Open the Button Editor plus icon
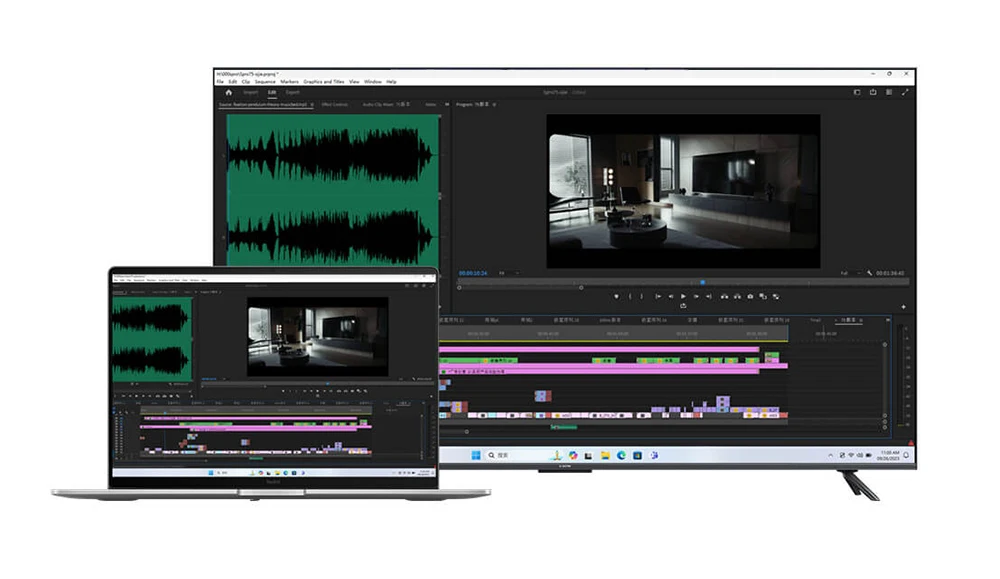The image size is (1000, 579). (x=903, y=307)
